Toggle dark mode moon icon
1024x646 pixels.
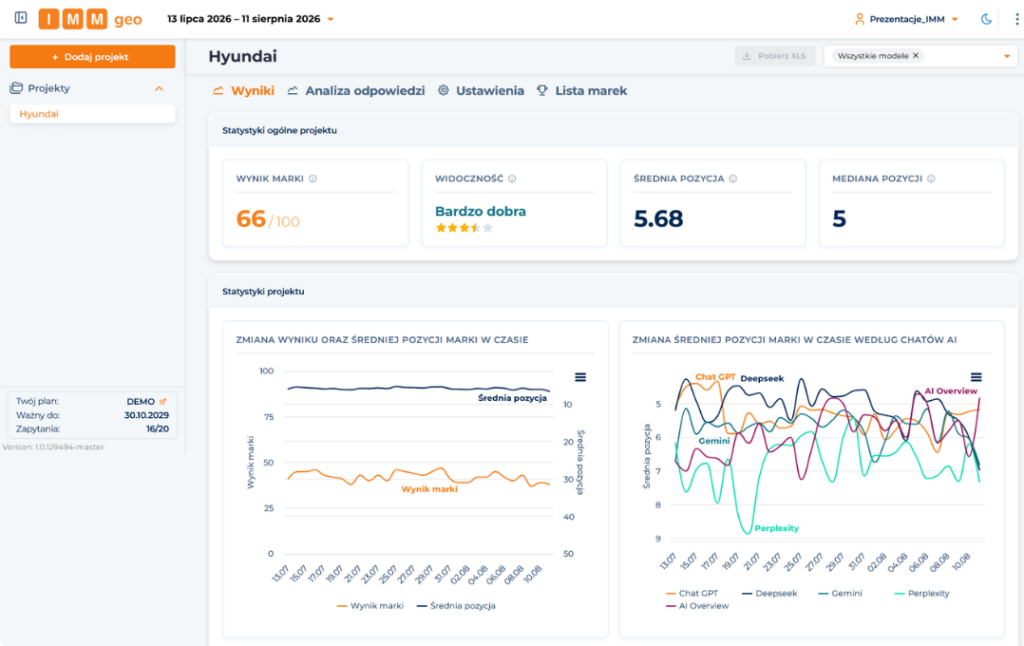(986, 19)
